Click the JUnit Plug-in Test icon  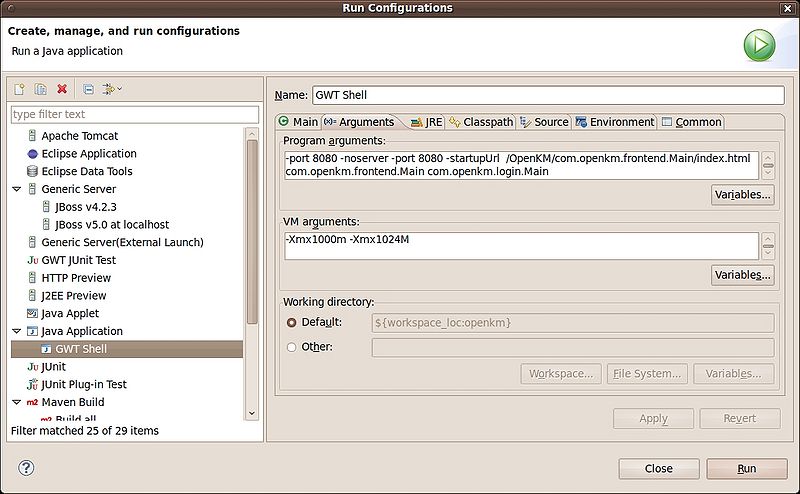point(33,384)
